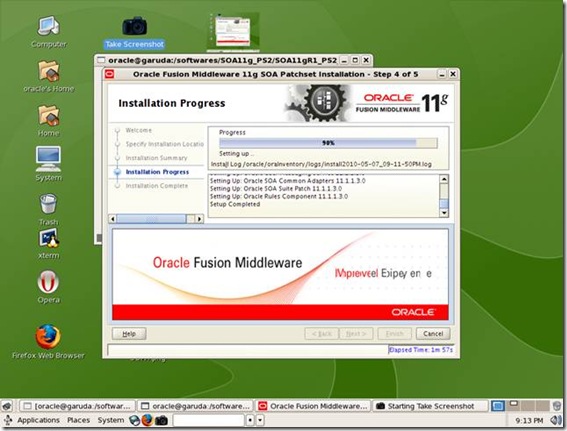The width and height of the screenshot is (567, 431).
Task: Click log panel scroll down arrow
Action: (444, 213)
